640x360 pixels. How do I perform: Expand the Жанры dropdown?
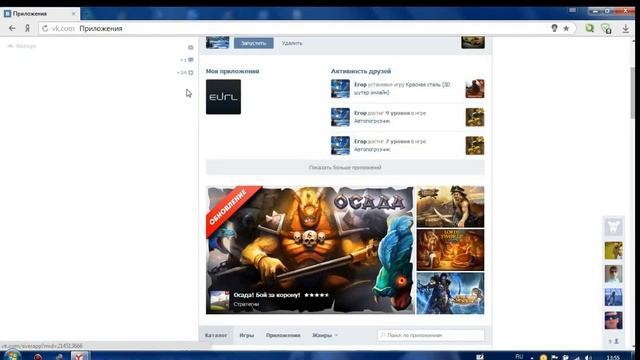pyautogui.click(x=325, y=335)
